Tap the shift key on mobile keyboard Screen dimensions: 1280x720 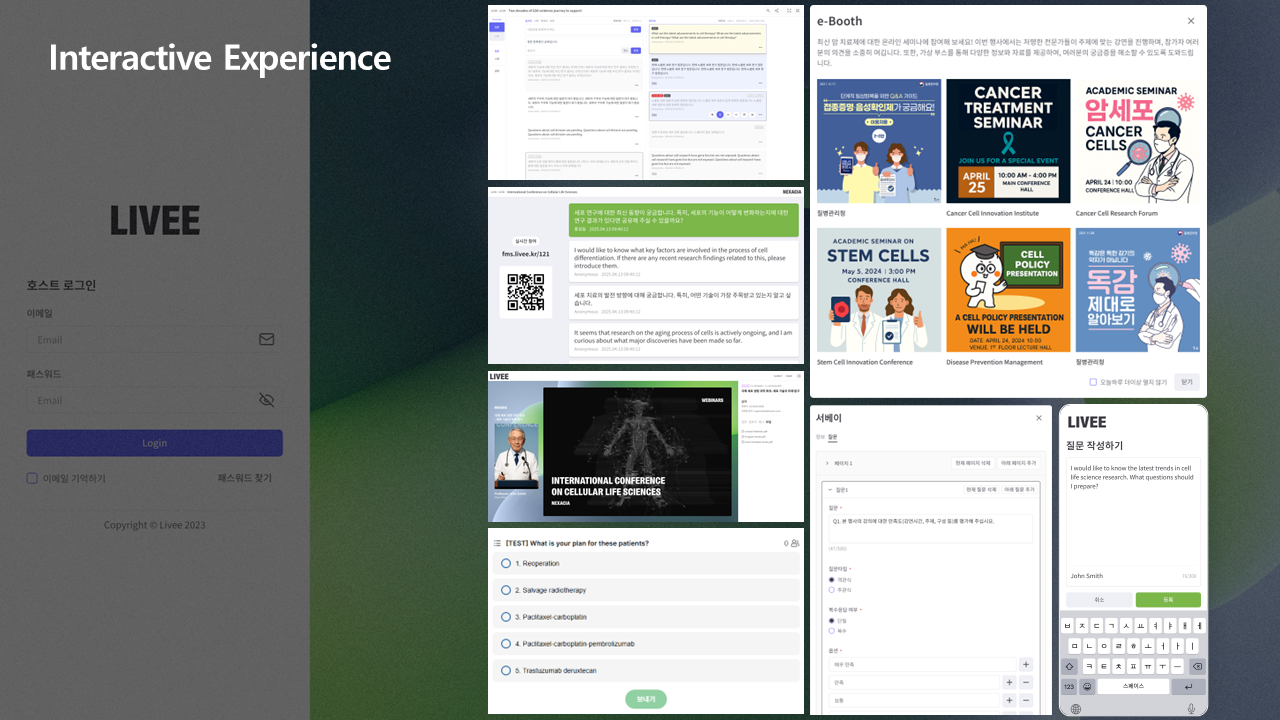click(x=1069, y=666)
